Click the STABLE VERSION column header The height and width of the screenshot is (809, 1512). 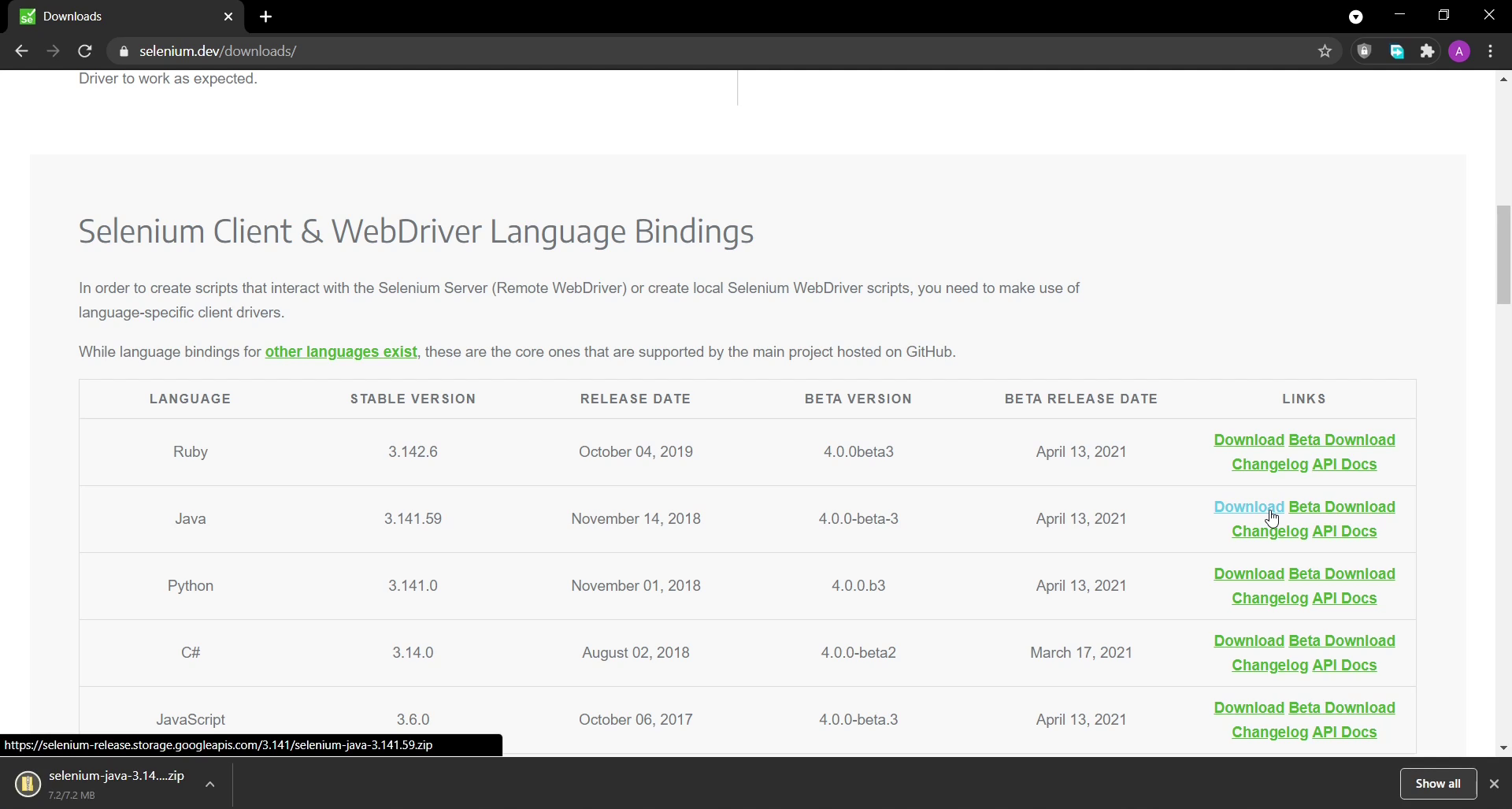(x=413, y=399)
